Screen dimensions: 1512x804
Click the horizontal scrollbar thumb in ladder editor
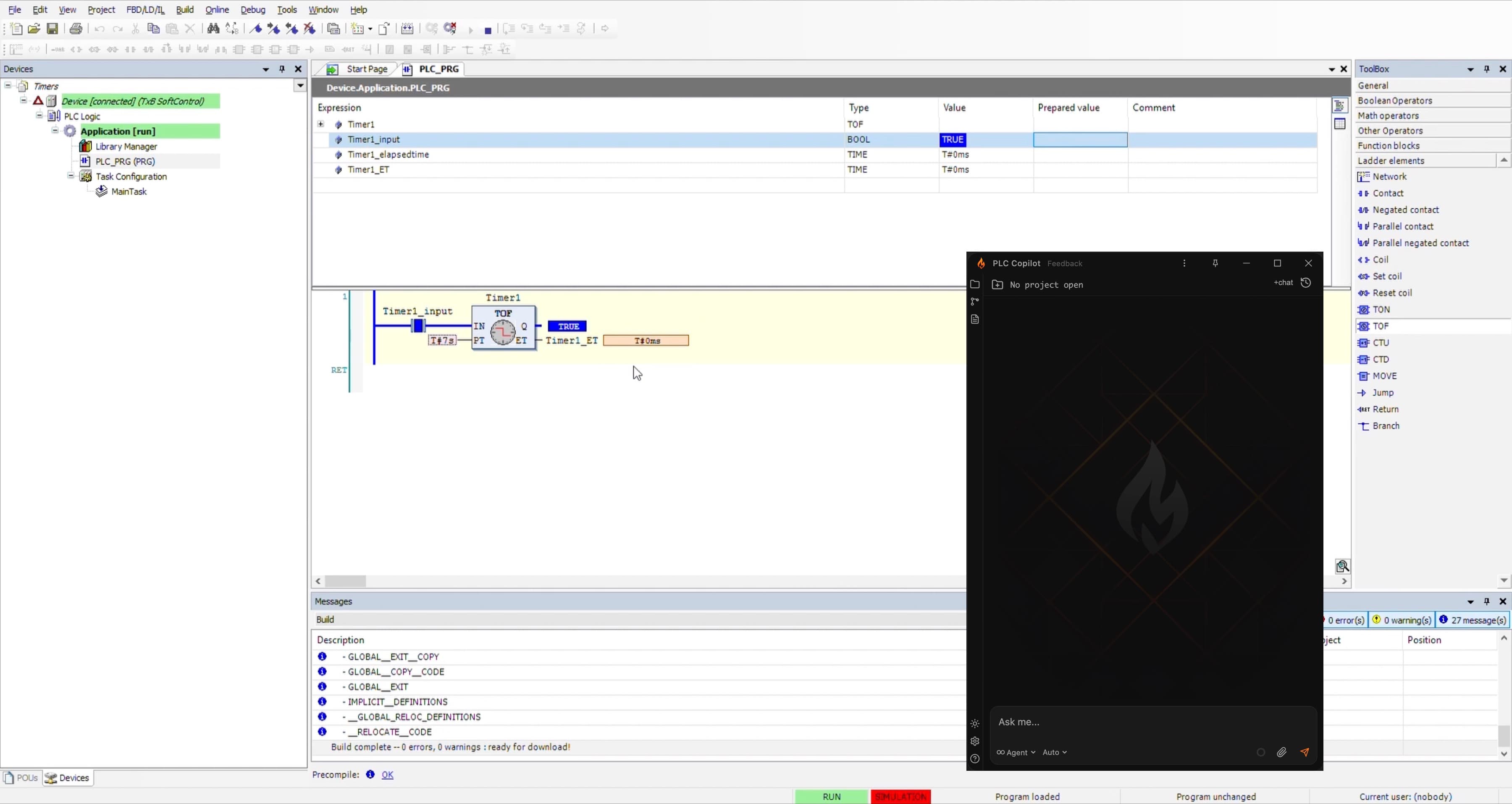346,581
